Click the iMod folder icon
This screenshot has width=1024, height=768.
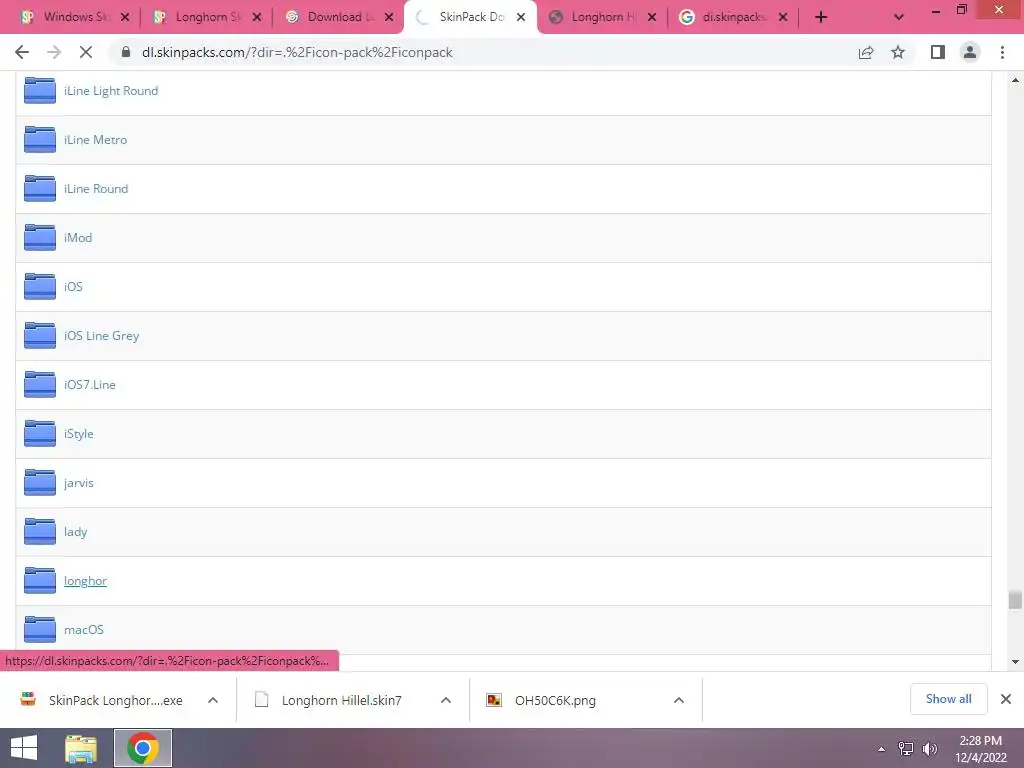(40, 238)
